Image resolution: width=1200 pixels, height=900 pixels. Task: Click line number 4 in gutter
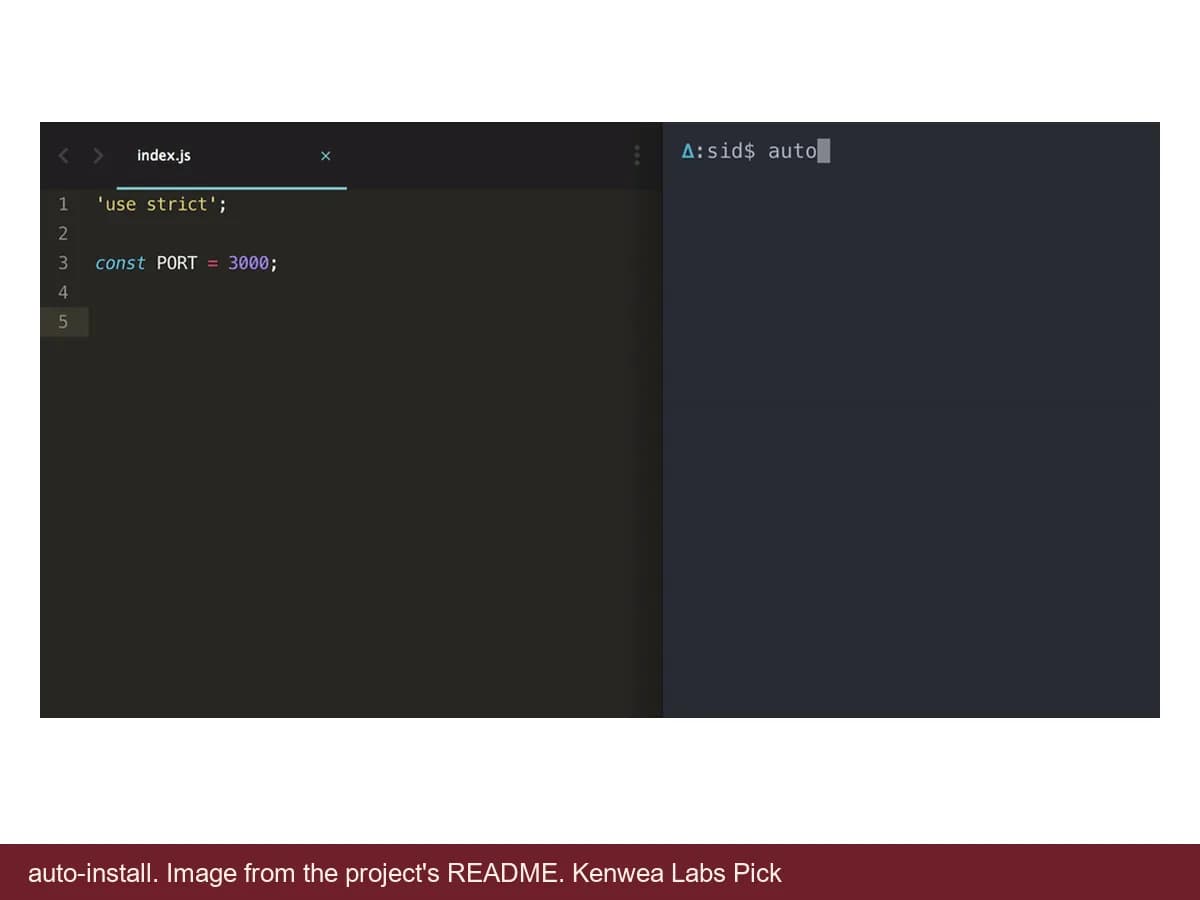pos(63,293)
